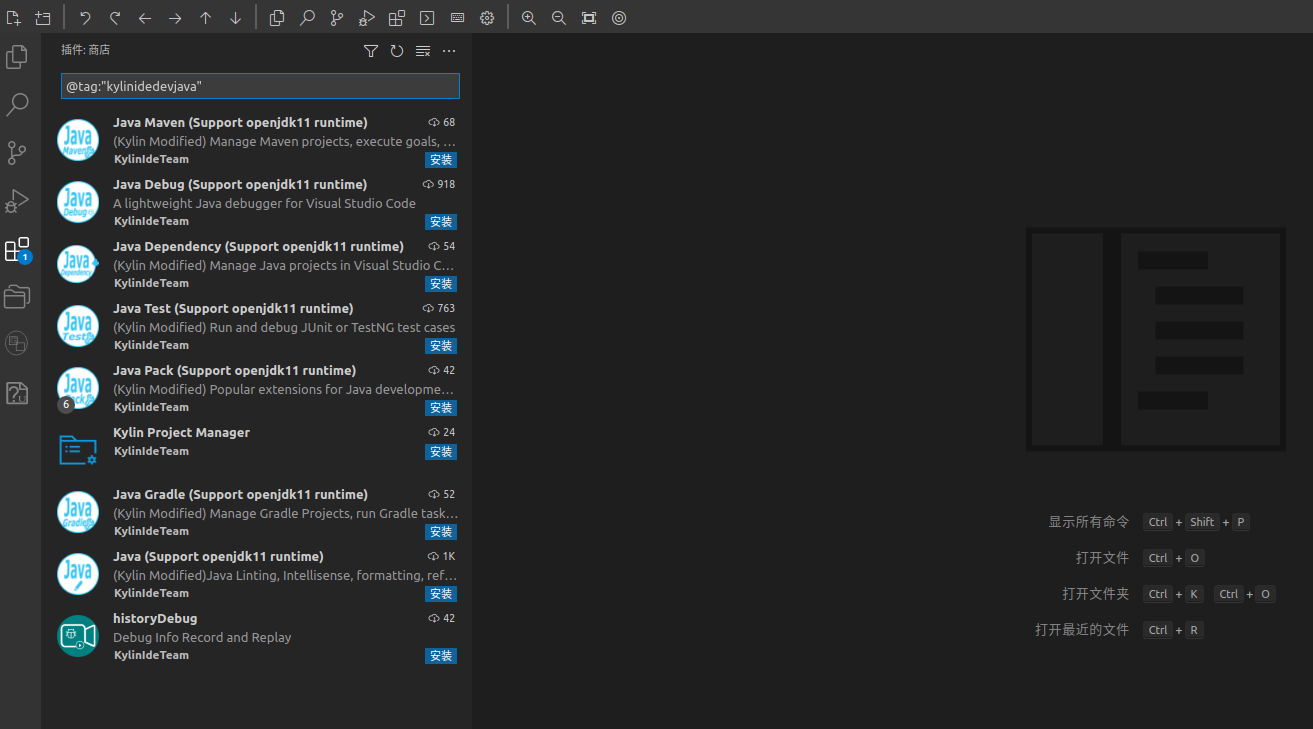Install the Java Gradle extension
1313x729 pixels.
coord(441,532)
